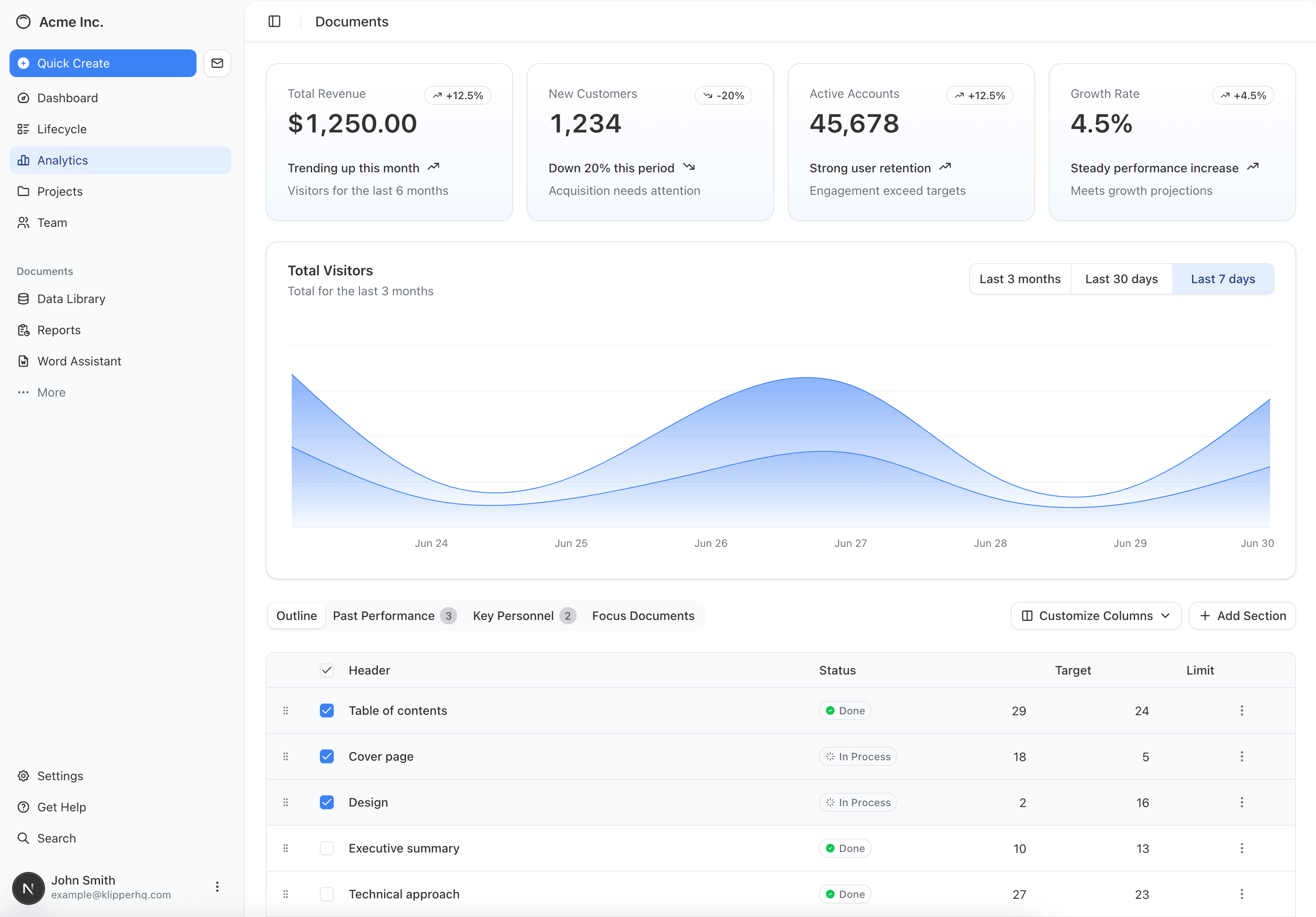Viewport: 1316px width, 917px height.
Task: Toggle the select-all Header checkbox
Action: point(327,670)
